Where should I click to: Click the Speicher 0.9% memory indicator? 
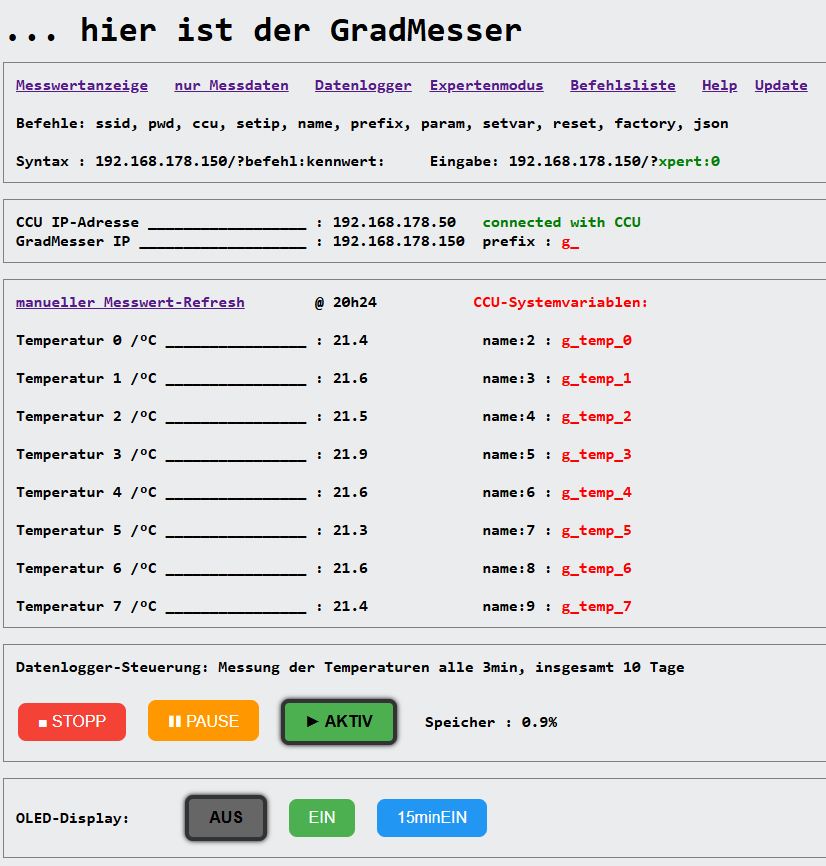point(490,722)
